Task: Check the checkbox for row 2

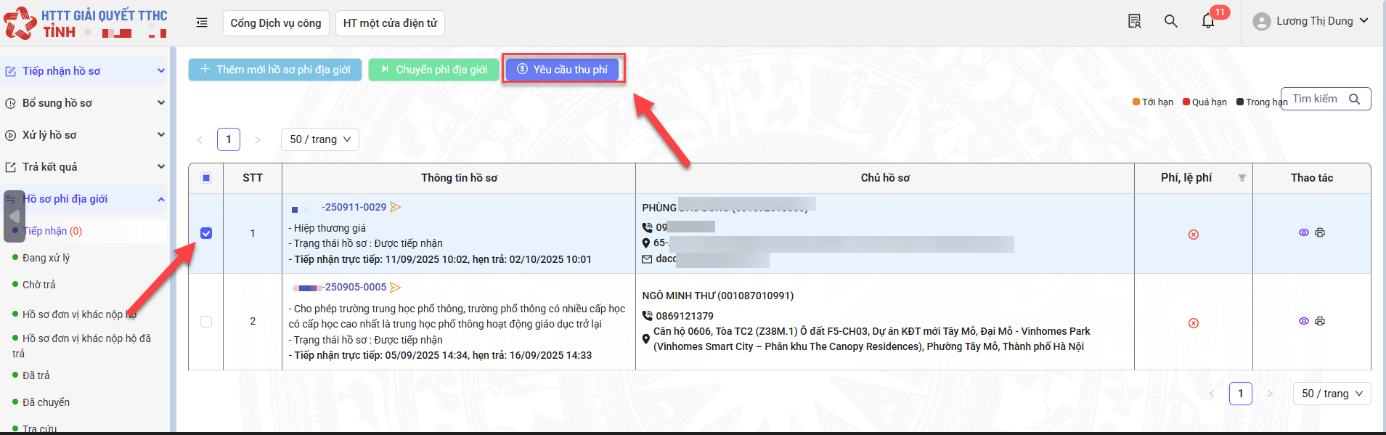Action: [206, 322]
